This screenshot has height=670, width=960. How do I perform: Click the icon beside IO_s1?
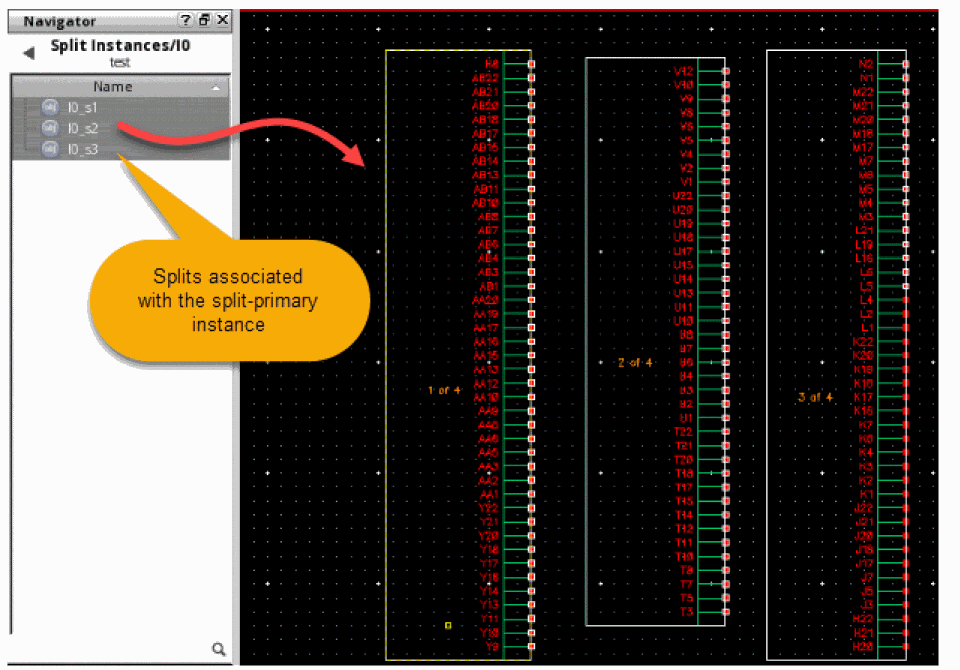[50, 108]
